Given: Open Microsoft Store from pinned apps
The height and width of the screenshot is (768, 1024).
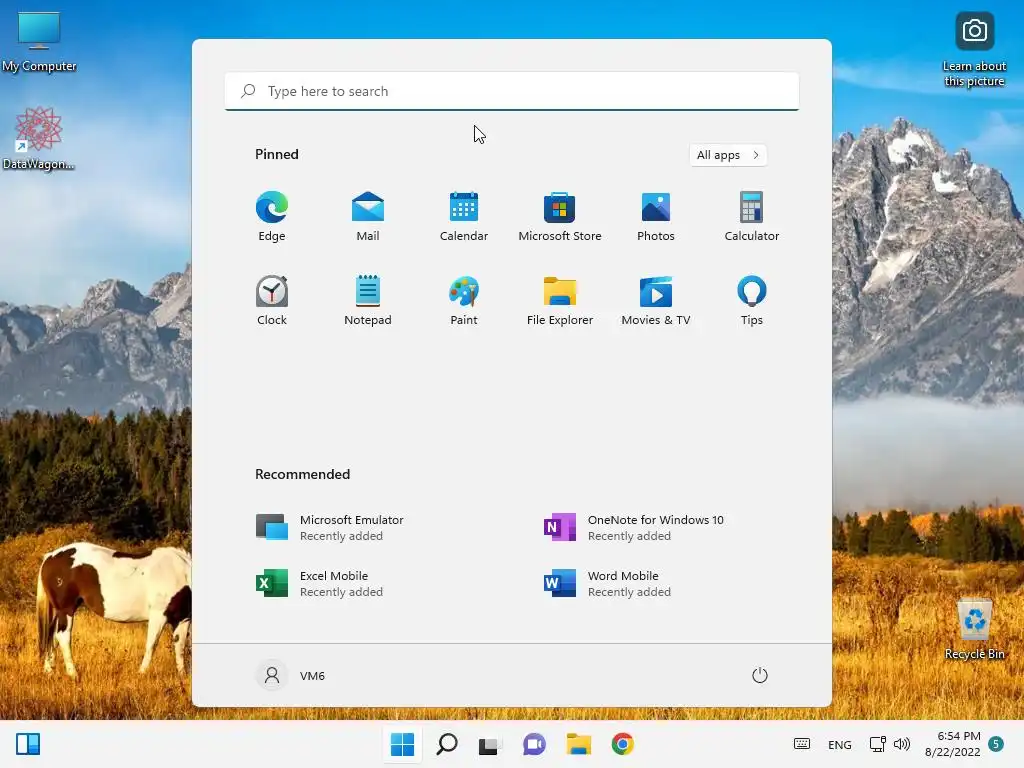Looking at the screenshot, I should pos(560,216).
